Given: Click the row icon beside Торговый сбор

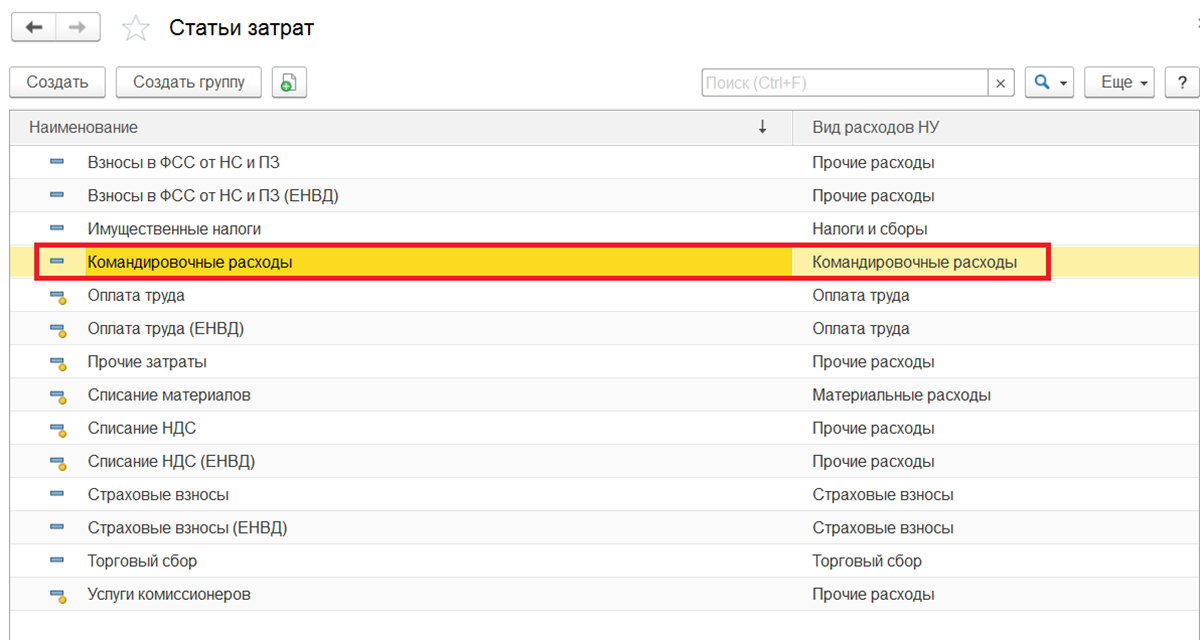Looking at the screenshot, I should click(57, 561).
